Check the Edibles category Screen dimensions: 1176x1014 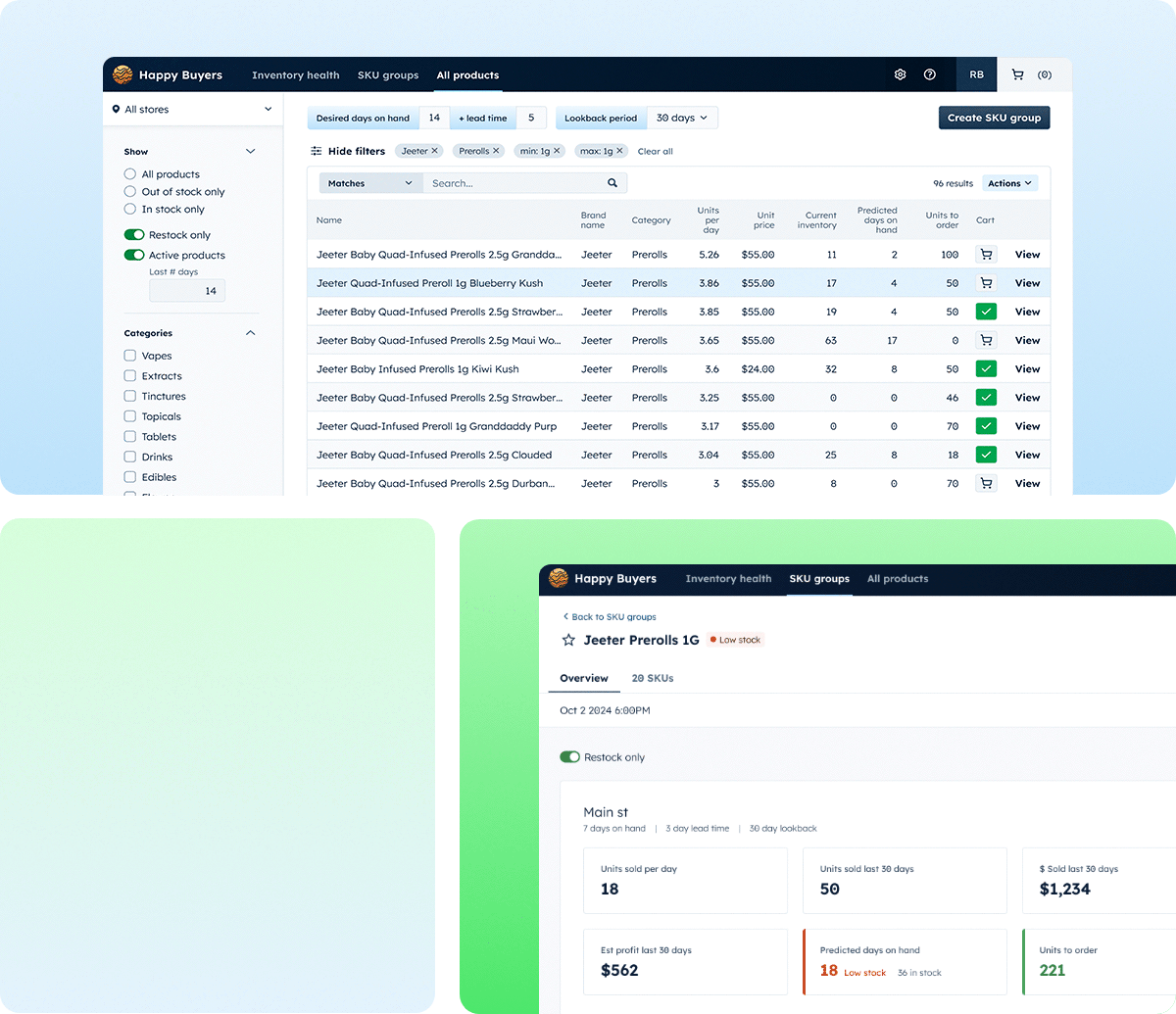pyautogui.click(x=130, y=477)
